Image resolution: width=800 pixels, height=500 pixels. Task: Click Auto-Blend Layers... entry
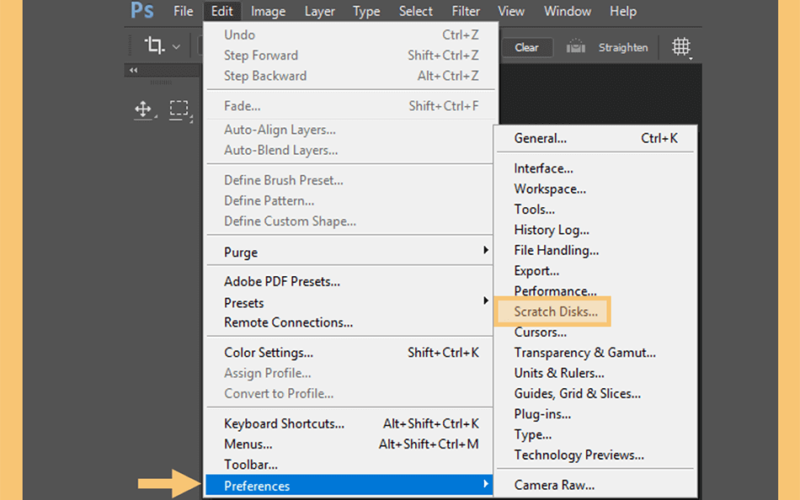coord(349,150)
